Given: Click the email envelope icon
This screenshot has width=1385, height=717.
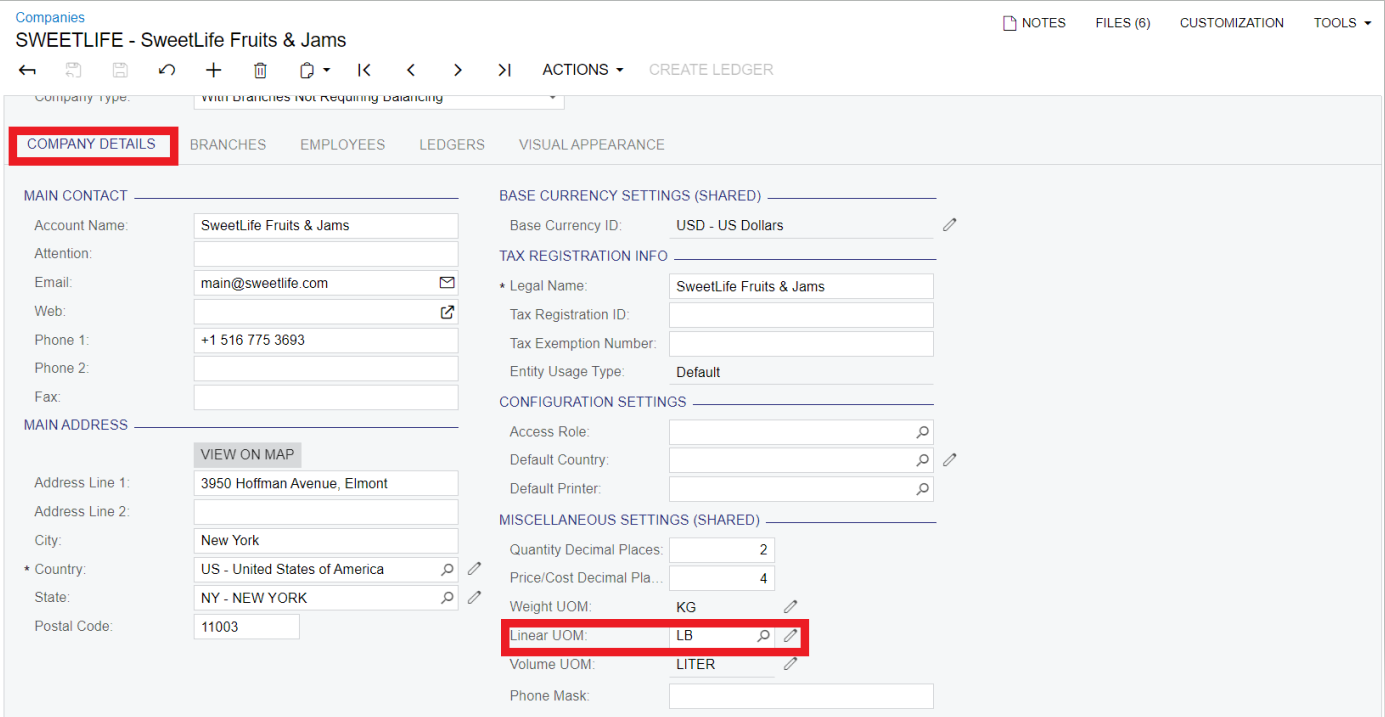Looking at the screenshot, I should tap(447, 283).
